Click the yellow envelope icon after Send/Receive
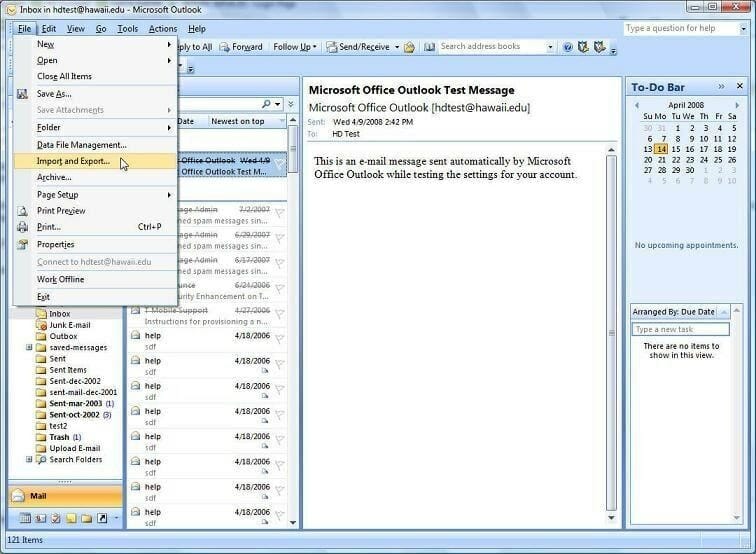The height and width of the screenshot is (554, 756). 409,47
